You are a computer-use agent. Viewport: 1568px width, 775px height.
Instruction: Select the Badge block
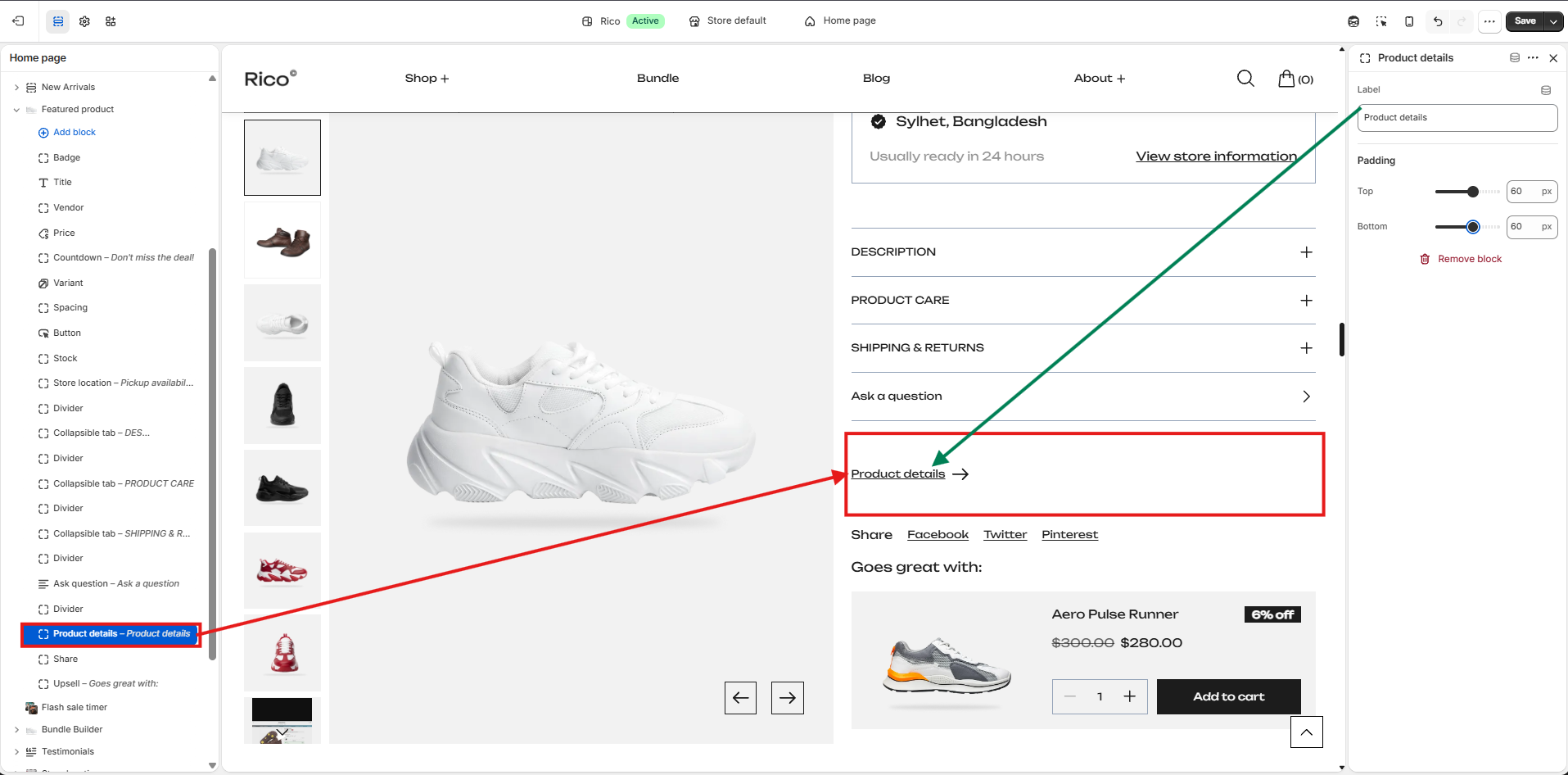[67, 157]
